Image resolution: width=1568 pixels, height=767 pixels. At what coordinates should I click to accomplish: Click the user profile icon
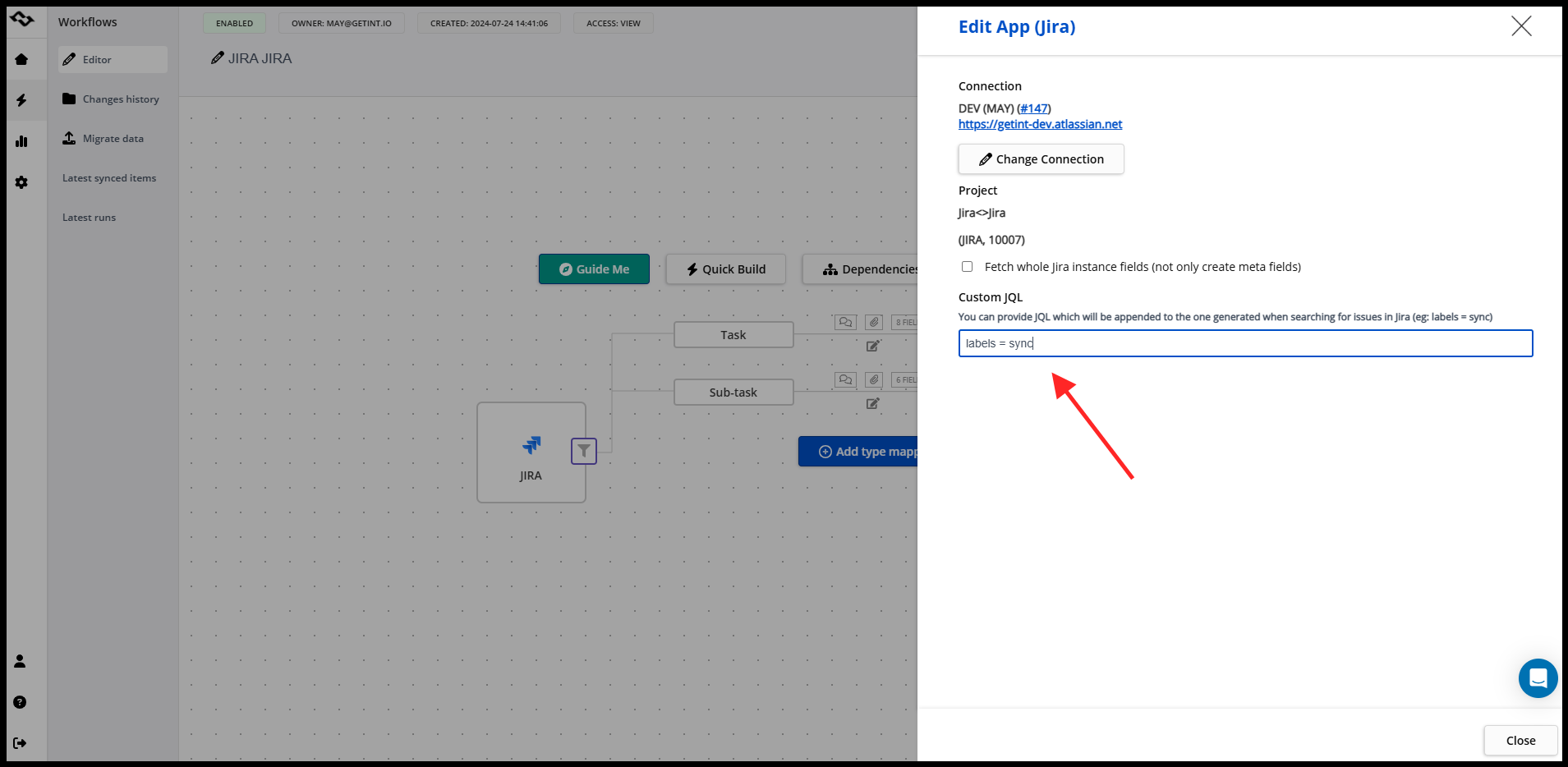tap(21, 661)
